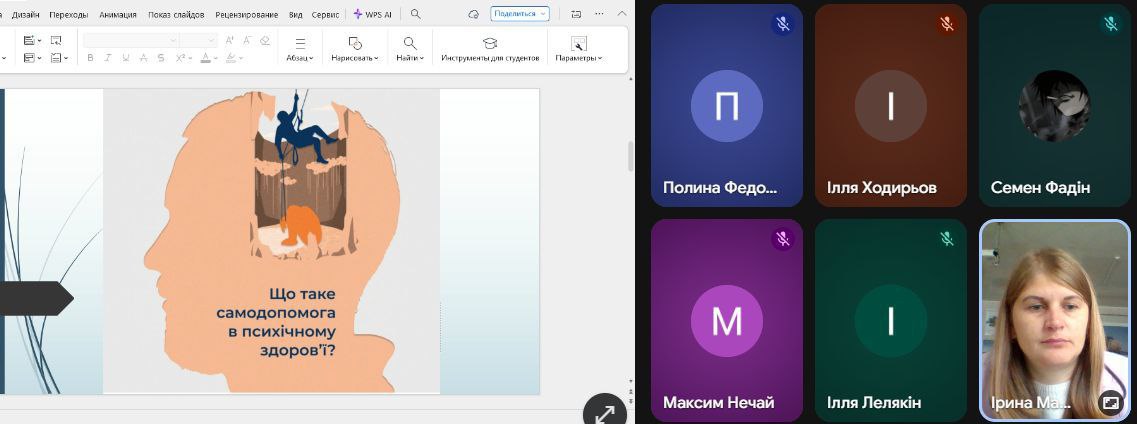Click muted mic icon on Ілля Ходирьов tile
The image size is (1137, 424).
[946, 24]
